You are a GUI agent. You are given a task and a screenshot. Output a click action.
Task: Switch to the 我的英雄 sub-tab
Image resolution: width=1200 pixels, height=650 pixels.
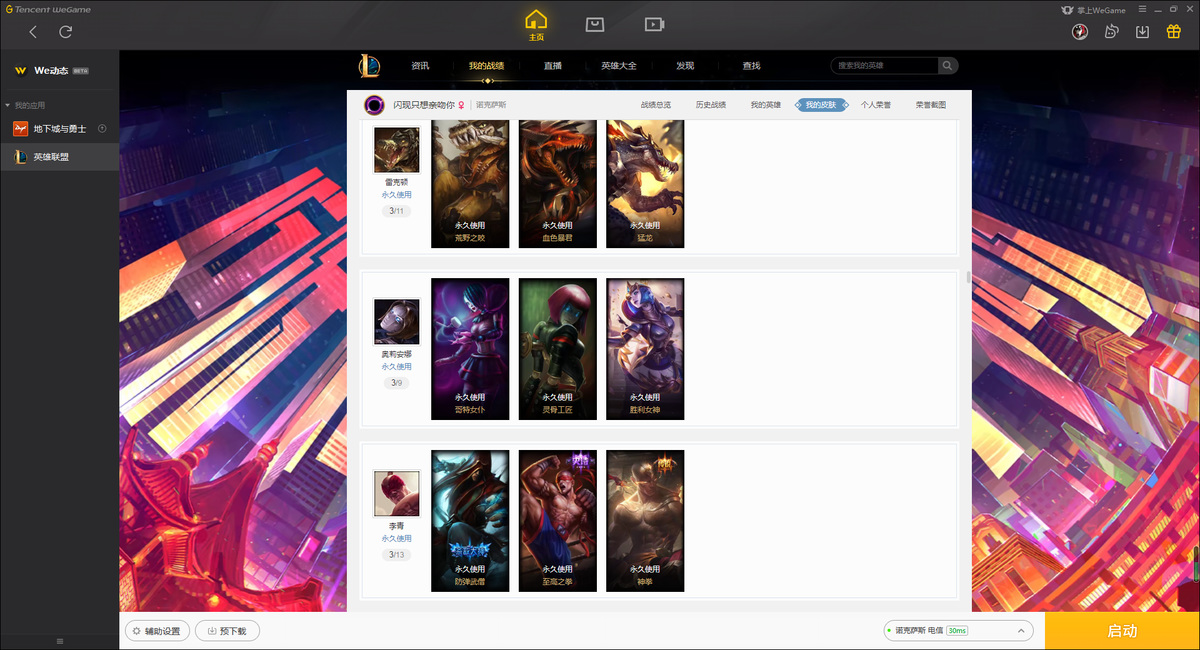click(x=766, y=105)
